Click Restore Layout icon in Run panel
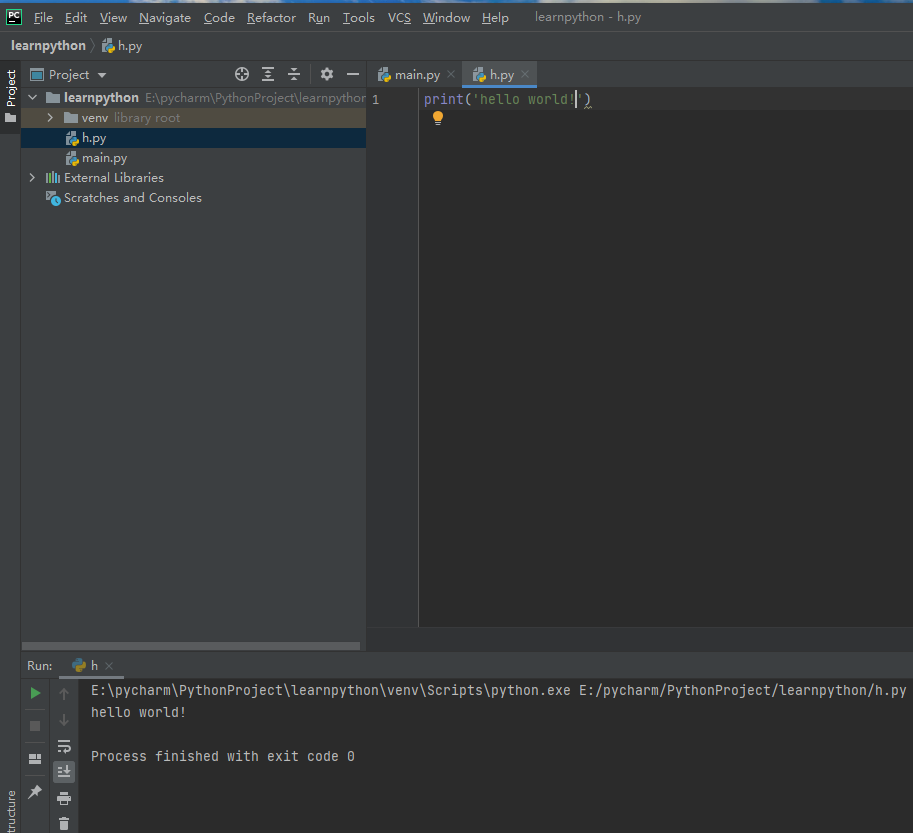Viewport: 913px width, 833px height. [35, 759]
